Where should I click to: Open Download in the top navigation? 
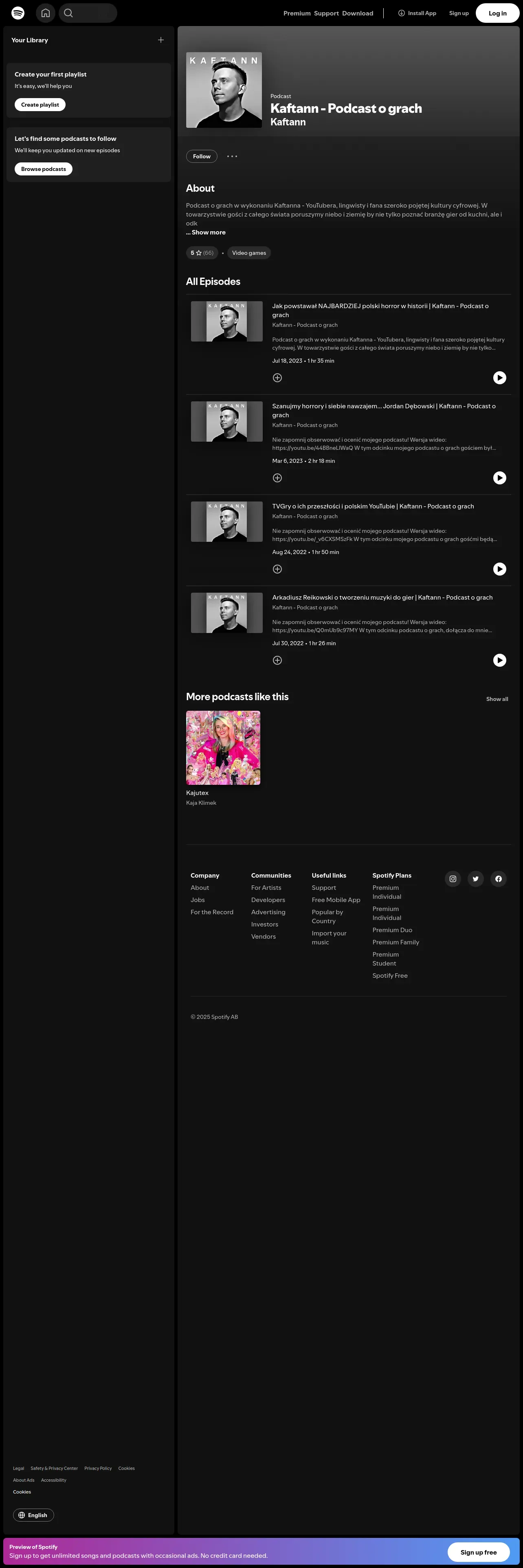point(357,13)
